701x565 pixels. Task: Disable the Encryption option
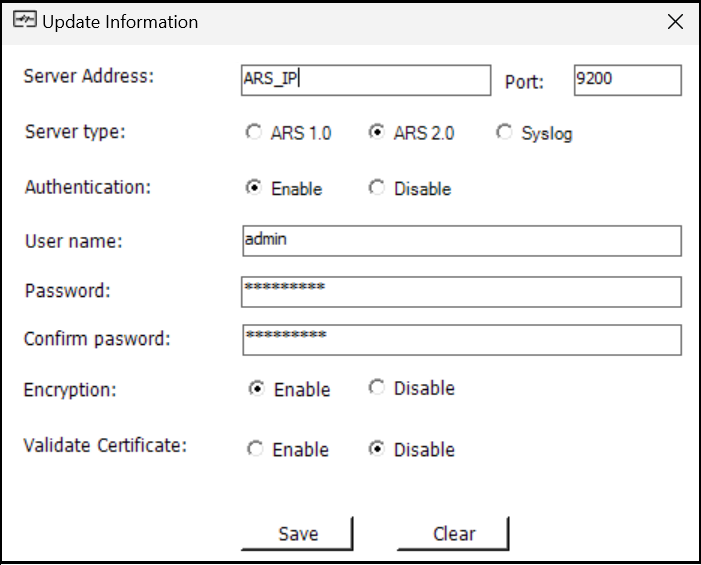[377, 388]
